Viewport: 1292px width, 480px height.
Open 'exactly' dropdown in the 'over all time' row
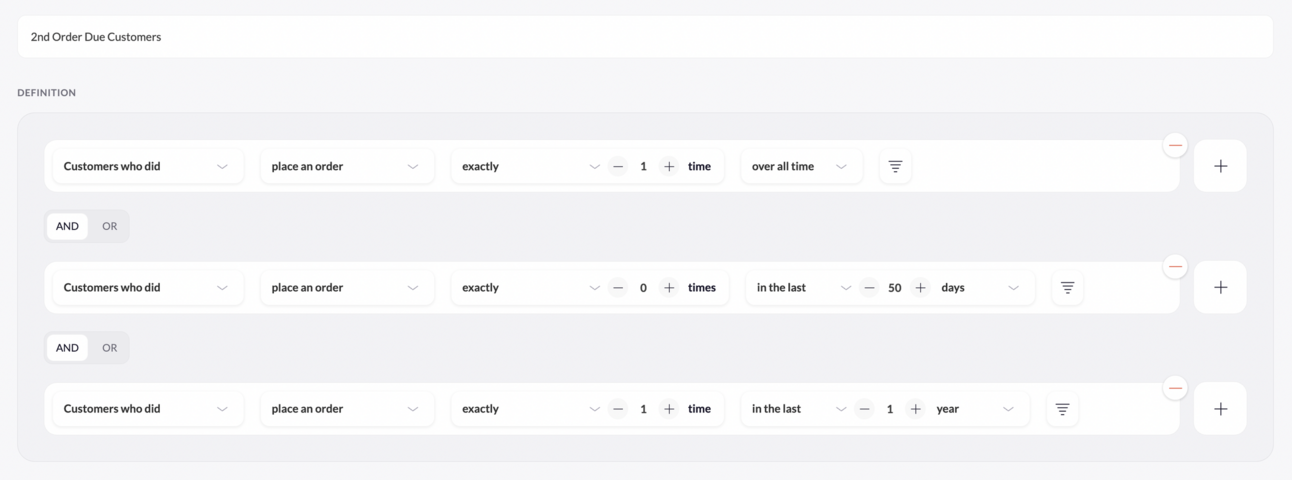coord(529,166)
